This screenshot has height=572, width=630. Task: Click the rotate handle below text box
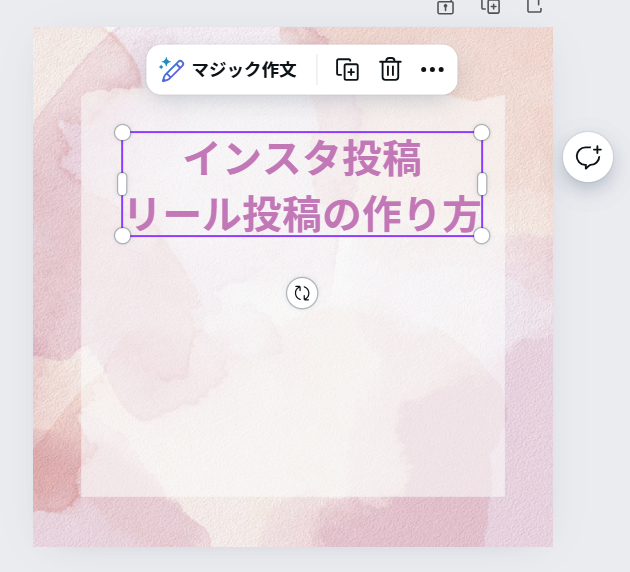302,293
